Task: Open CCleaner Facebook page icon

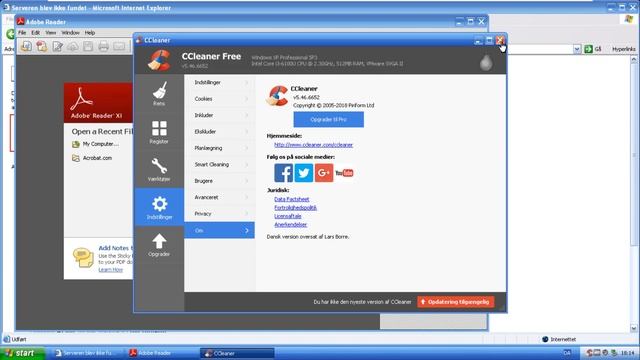Action: pos(283,173)
